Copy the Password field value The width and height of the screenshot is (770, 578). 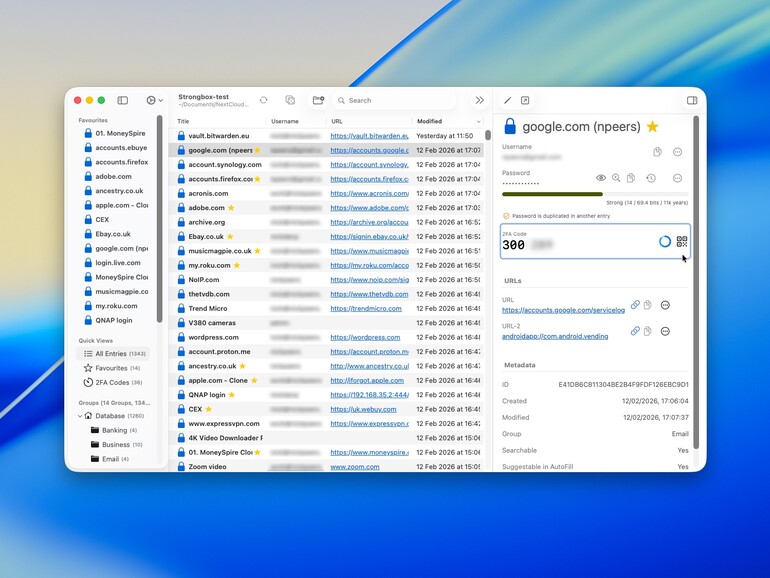[631, 178]
